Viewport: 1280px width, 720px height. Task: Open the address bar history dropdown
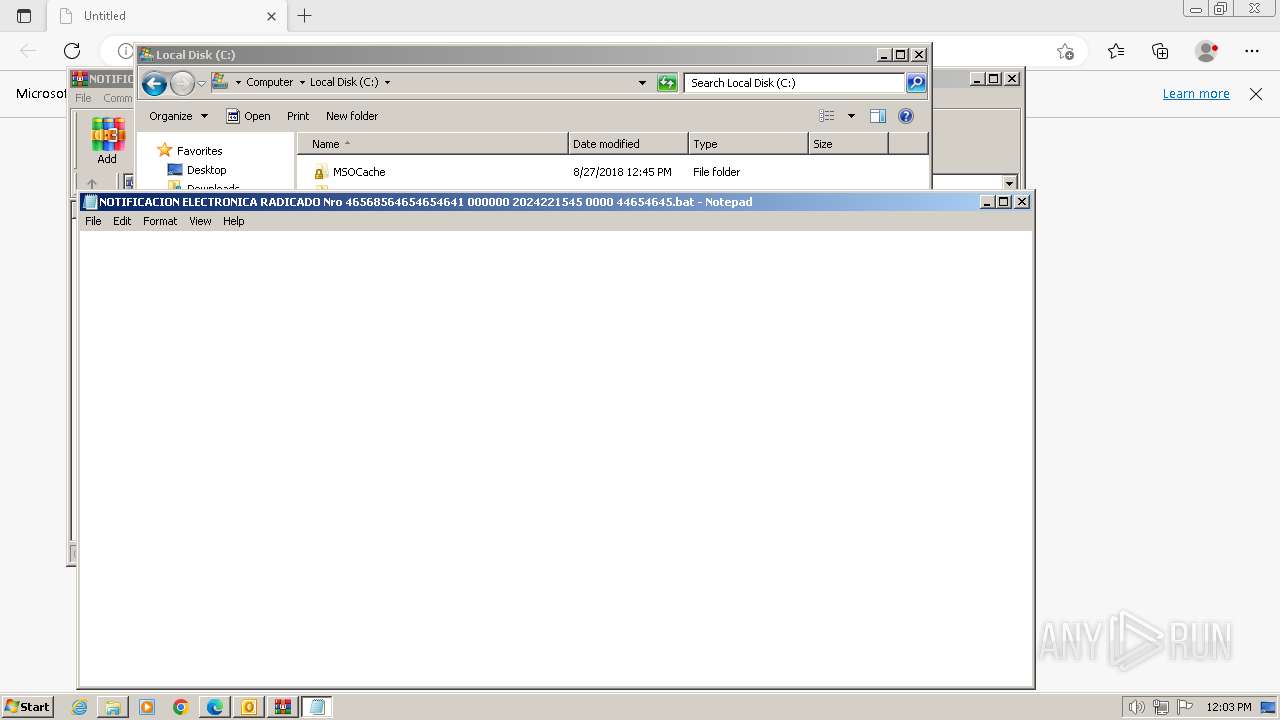[642, 83]
